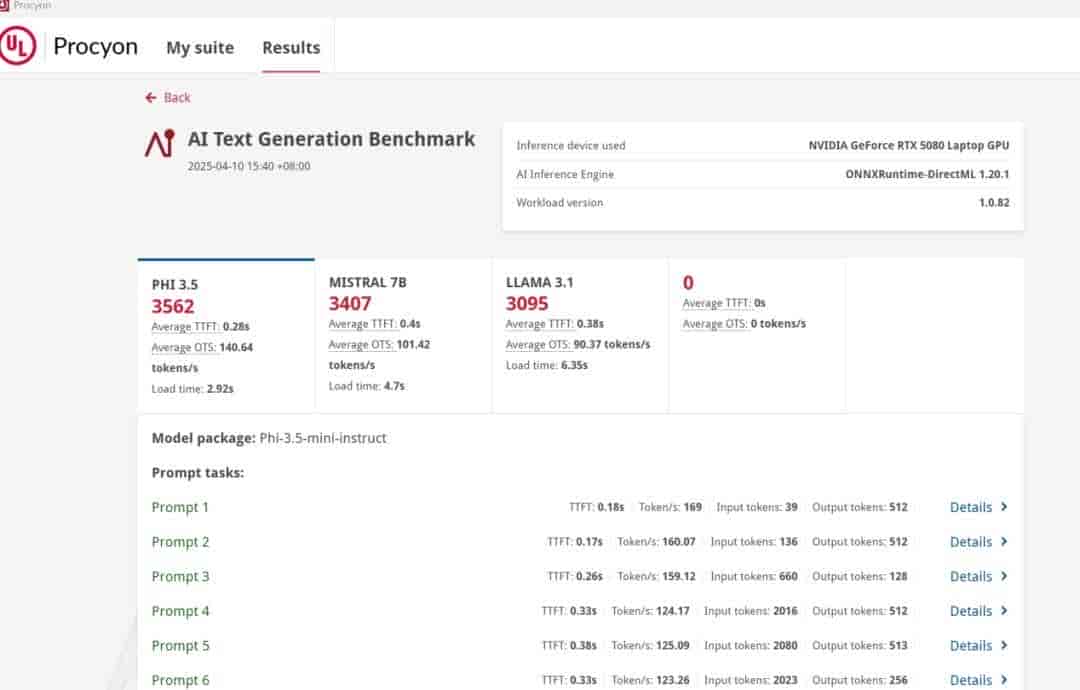Select the PHI 3.5 results tab
This screenshot has width=1080, height=690.
click(x=226, y=336)
